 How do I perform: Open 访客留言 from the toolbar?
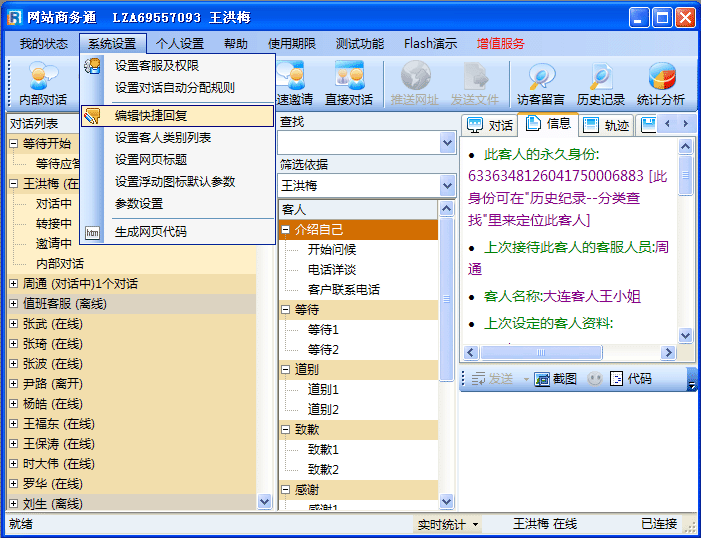pos(542,82)
